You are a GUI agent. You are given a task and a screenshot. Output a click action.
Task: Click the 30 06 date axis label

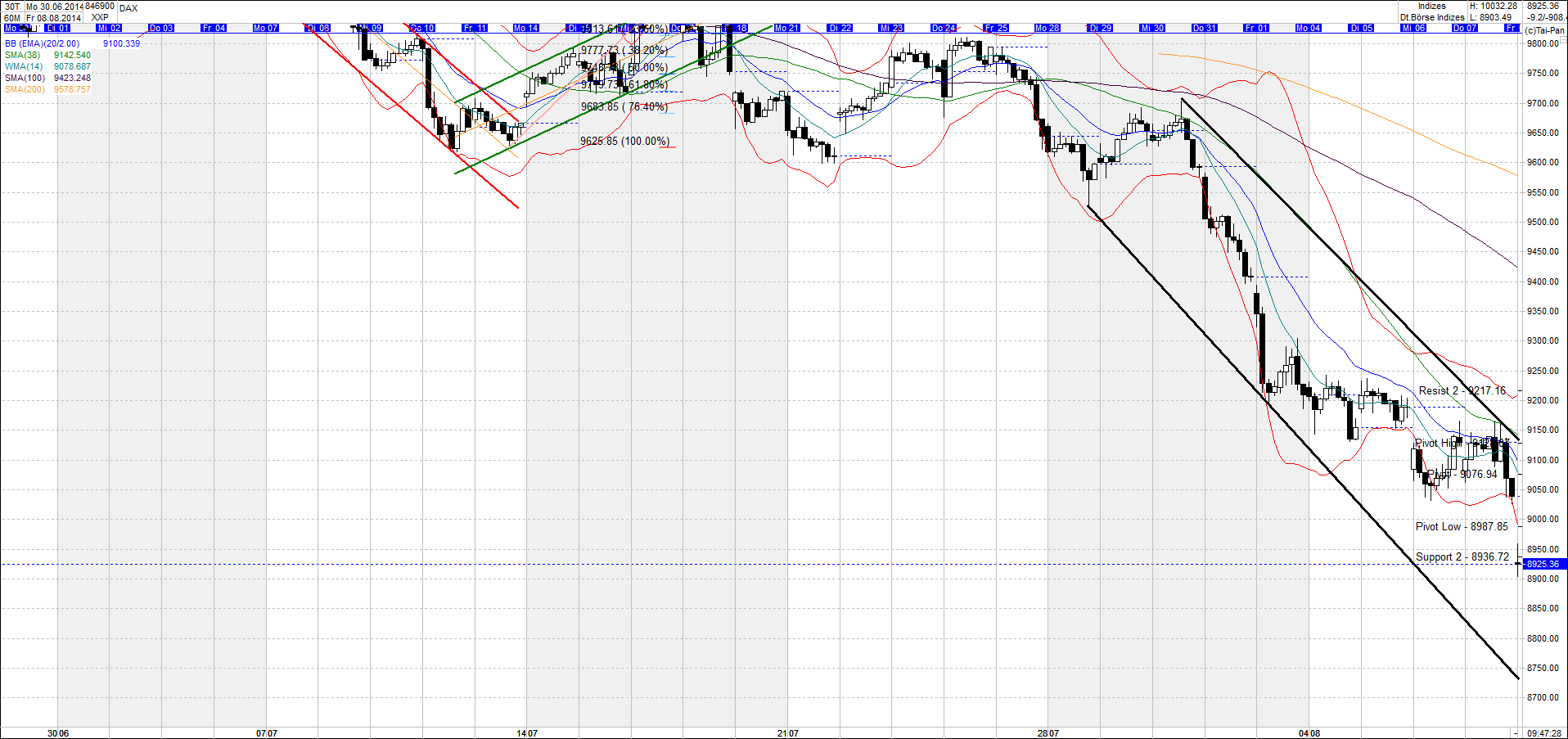(58, 733)
